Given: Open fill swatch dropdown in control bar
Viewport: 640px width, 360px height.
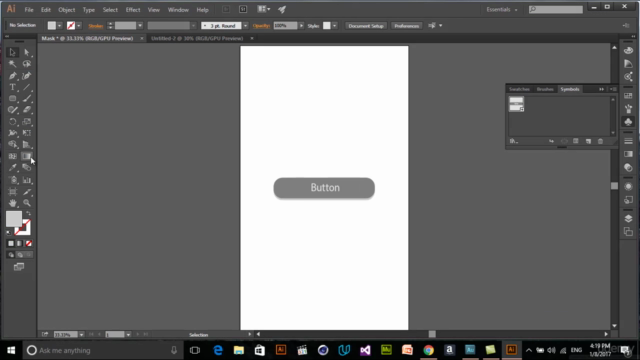Looking at the screenshot, I should point(60,26).
